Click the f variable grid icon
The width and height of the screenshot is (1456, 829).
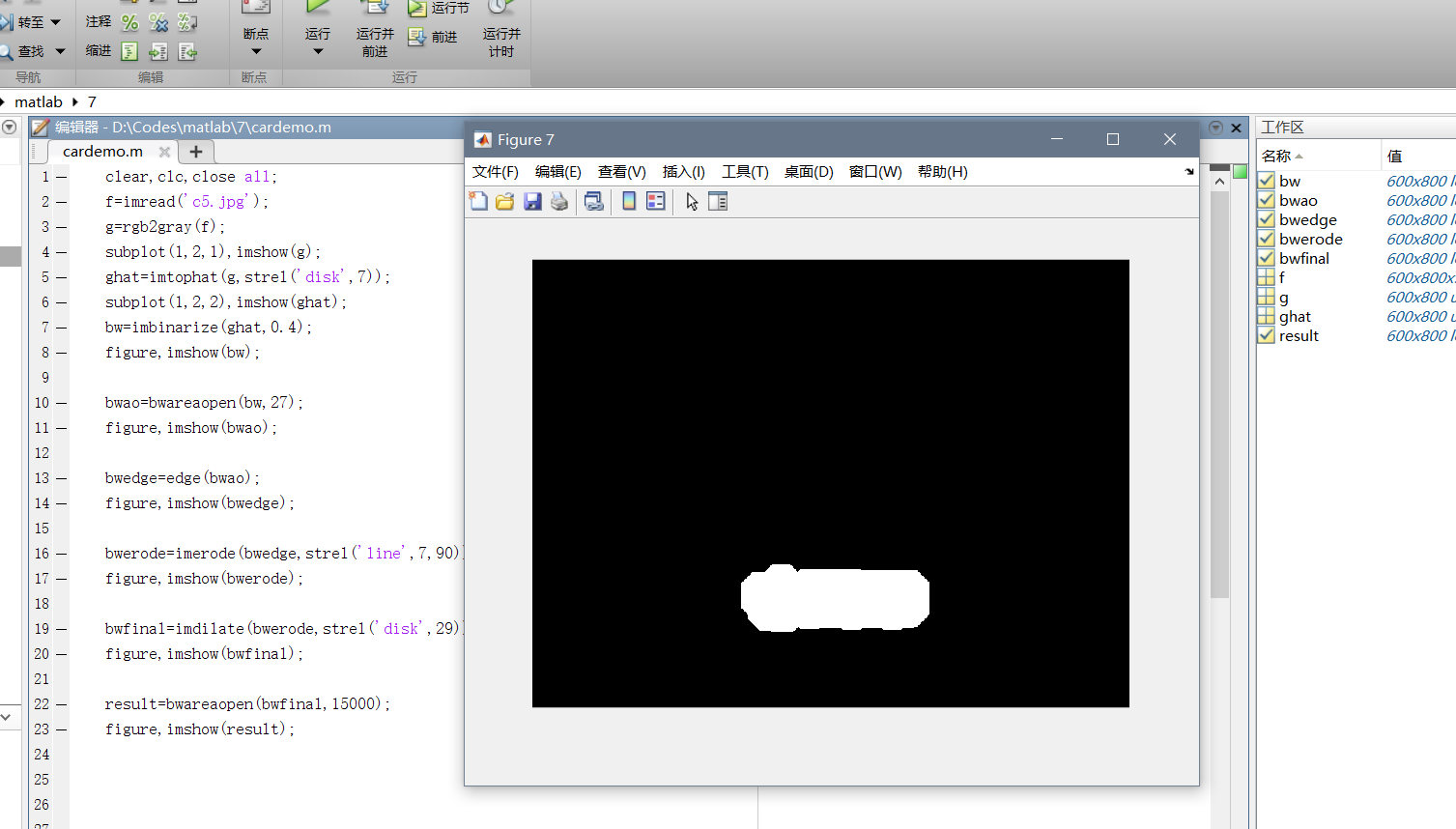pyautogui.click(x=1266, y=277)
